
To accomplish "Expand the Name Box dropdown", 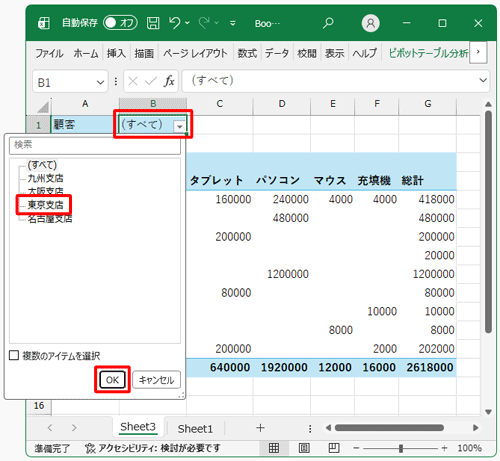I will (x=100, y=82).
